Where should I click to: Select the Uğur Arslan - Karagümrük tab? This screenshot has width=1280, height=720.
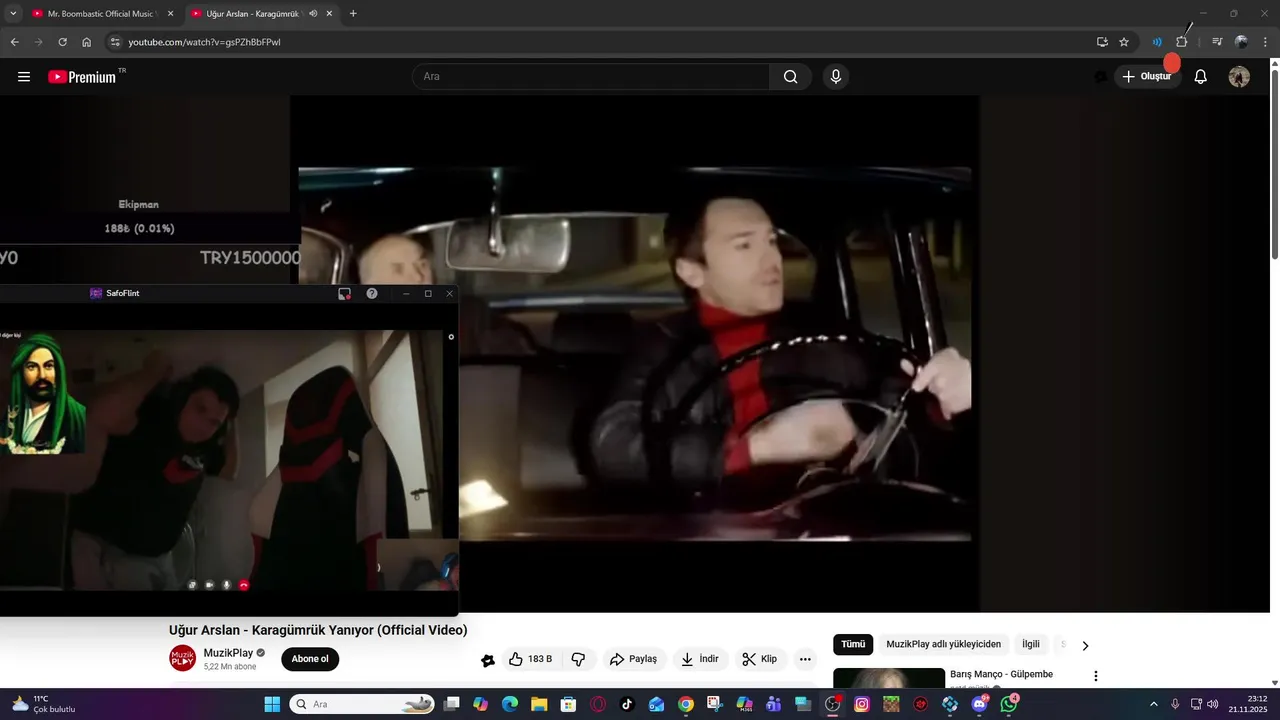[x=262, y=14]
